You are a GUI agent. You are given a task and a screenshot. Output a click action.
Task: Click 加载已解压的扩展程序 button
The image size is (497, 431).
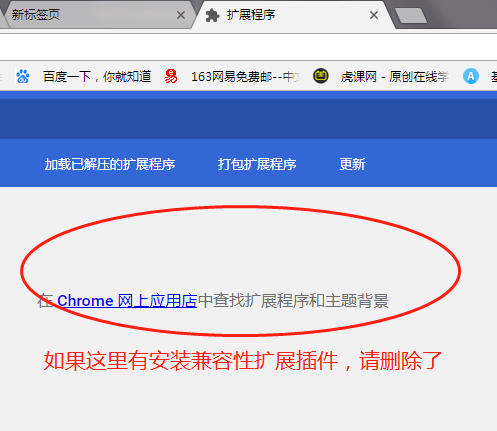tap(110, 164)
